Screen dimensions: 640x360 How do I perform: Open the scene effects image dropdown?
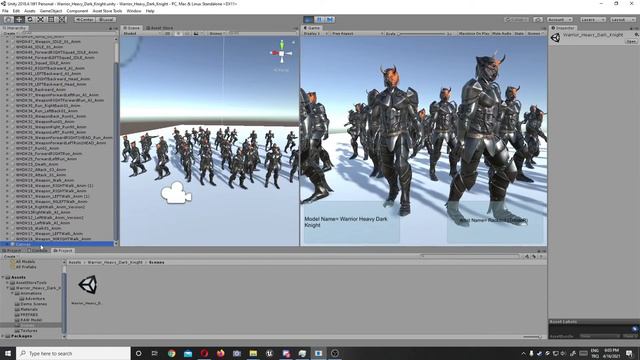(198, 33)
